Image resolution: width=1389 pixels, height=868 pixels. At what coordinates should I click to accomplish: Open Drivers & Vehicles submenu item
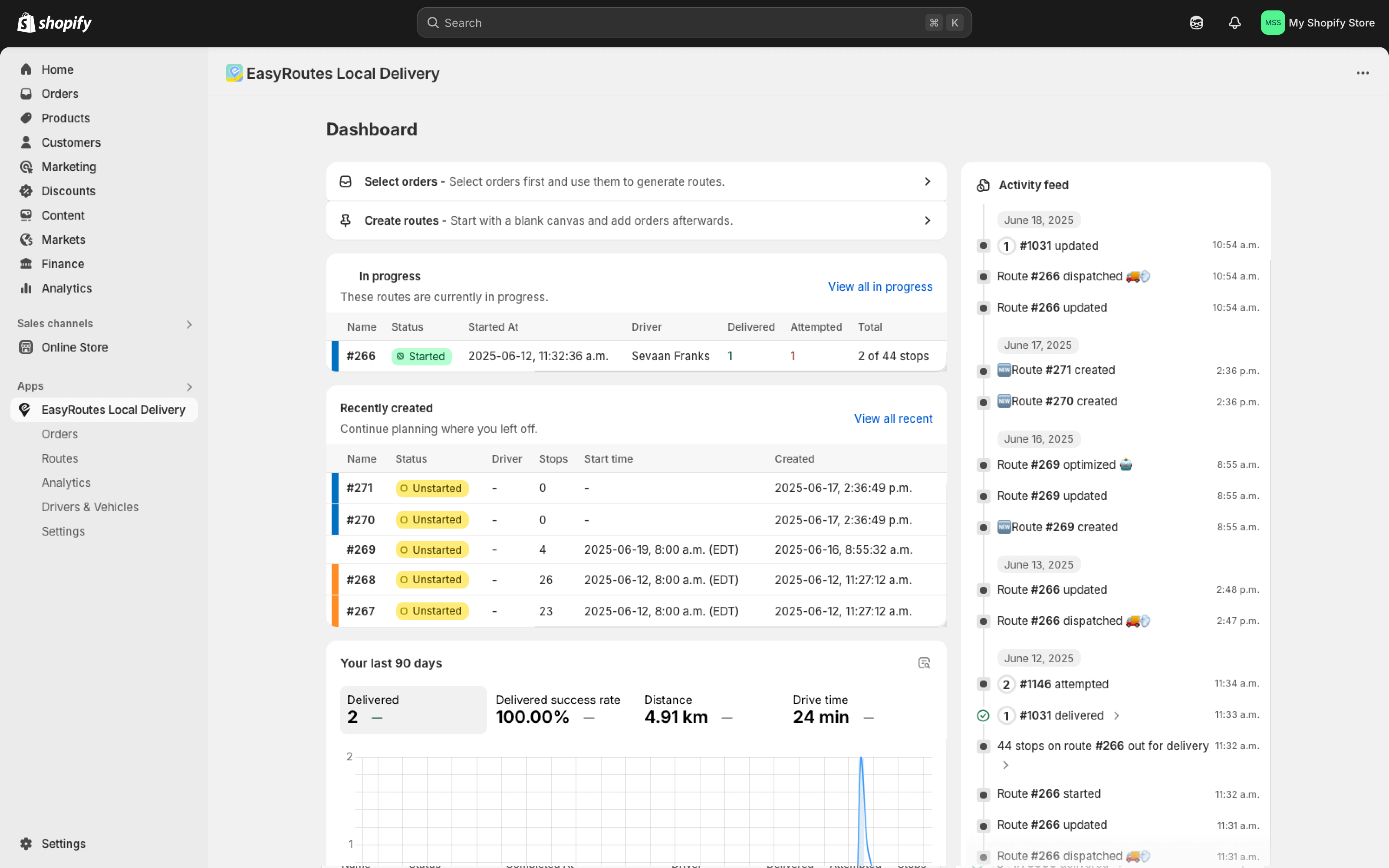[x=90, y=507]
